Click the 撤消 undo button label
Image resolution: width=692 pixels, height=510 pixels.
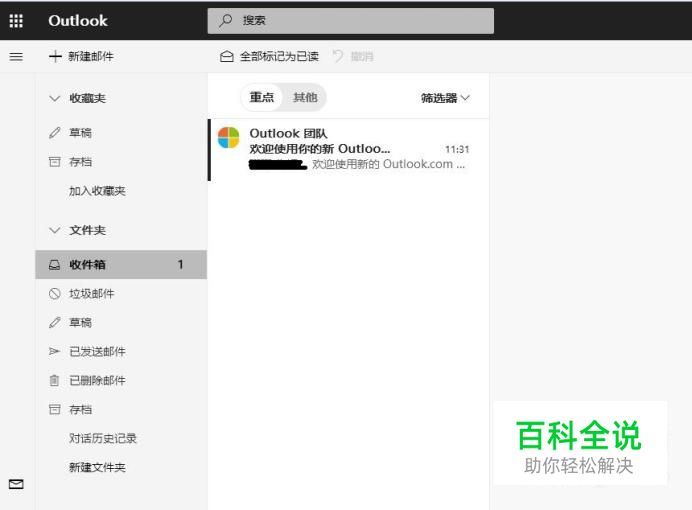coord(362,56)
